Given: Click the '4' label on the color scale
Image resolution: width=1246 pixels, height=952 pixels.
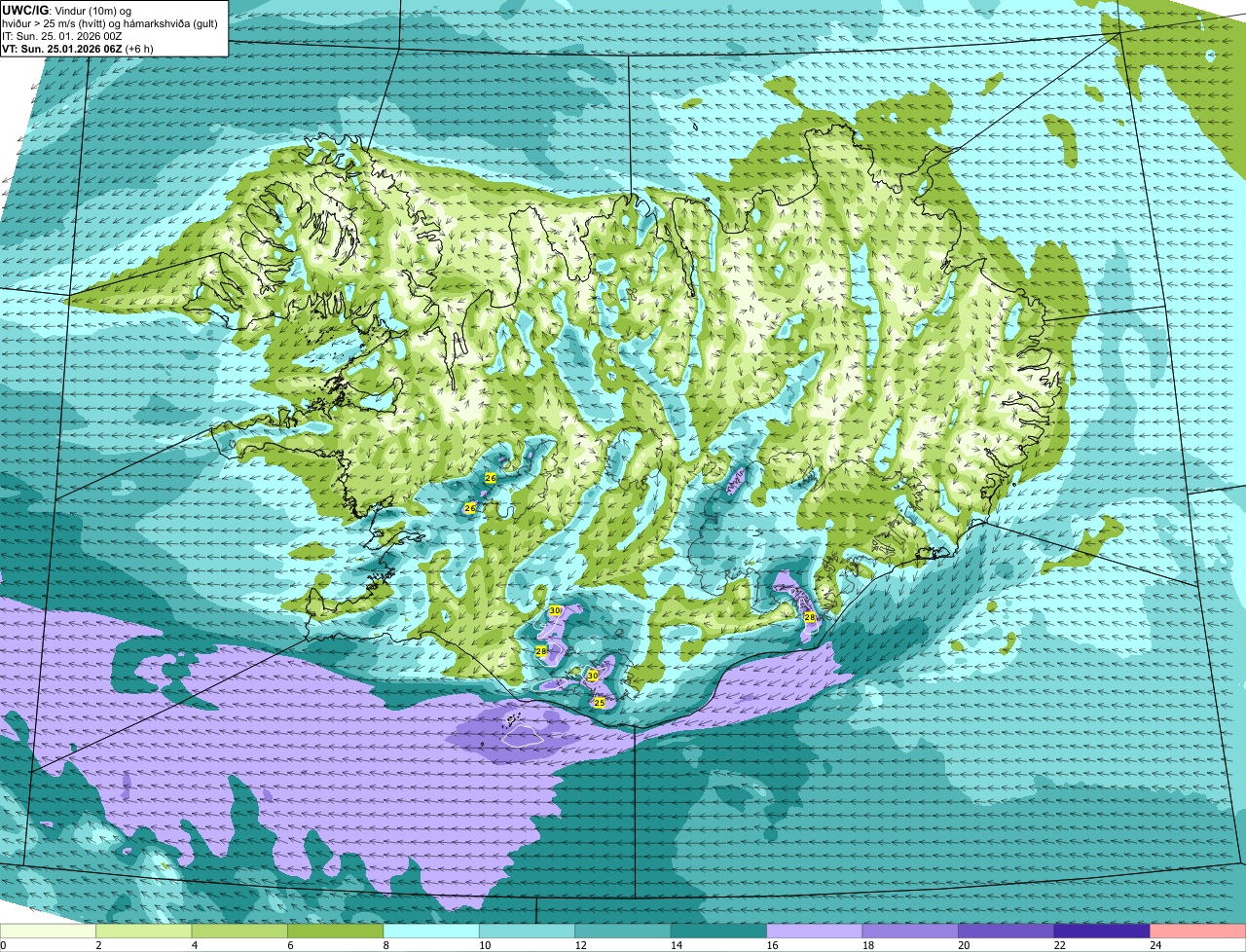Looking at the screenshot, I should (x=194, y=945).
